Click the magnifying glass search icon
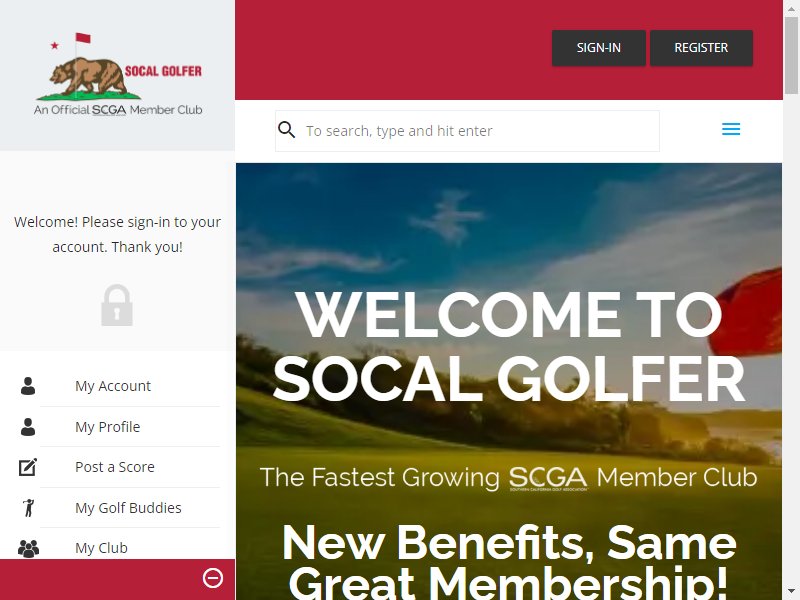This screenshot has width=800, height=600. point(286,130)
